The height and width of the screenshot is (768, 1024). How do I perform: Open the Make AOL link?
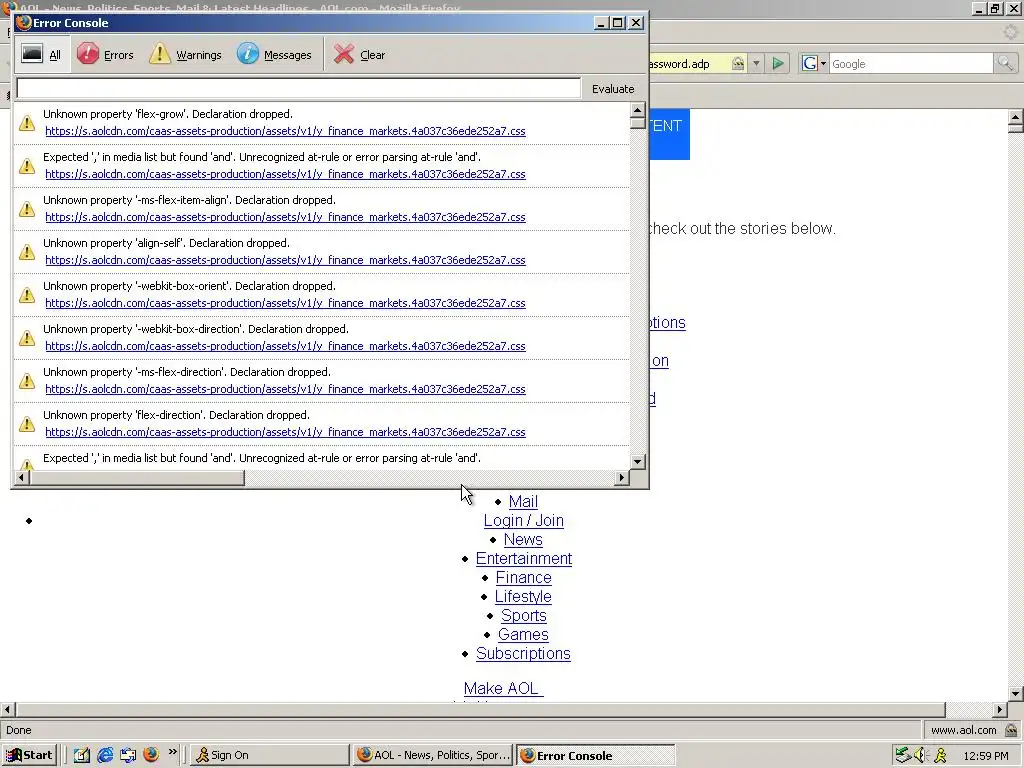pos(503,688)
